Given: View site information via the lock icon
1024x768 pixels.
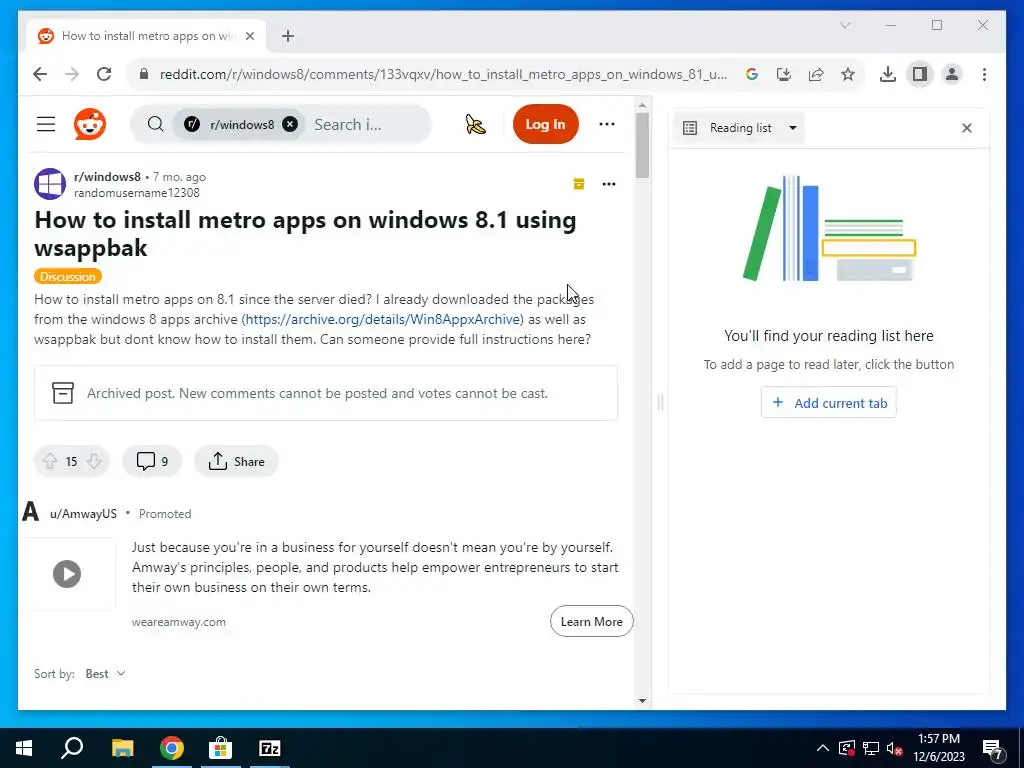Looking at the screenshot, I should (x=144, y=74).
